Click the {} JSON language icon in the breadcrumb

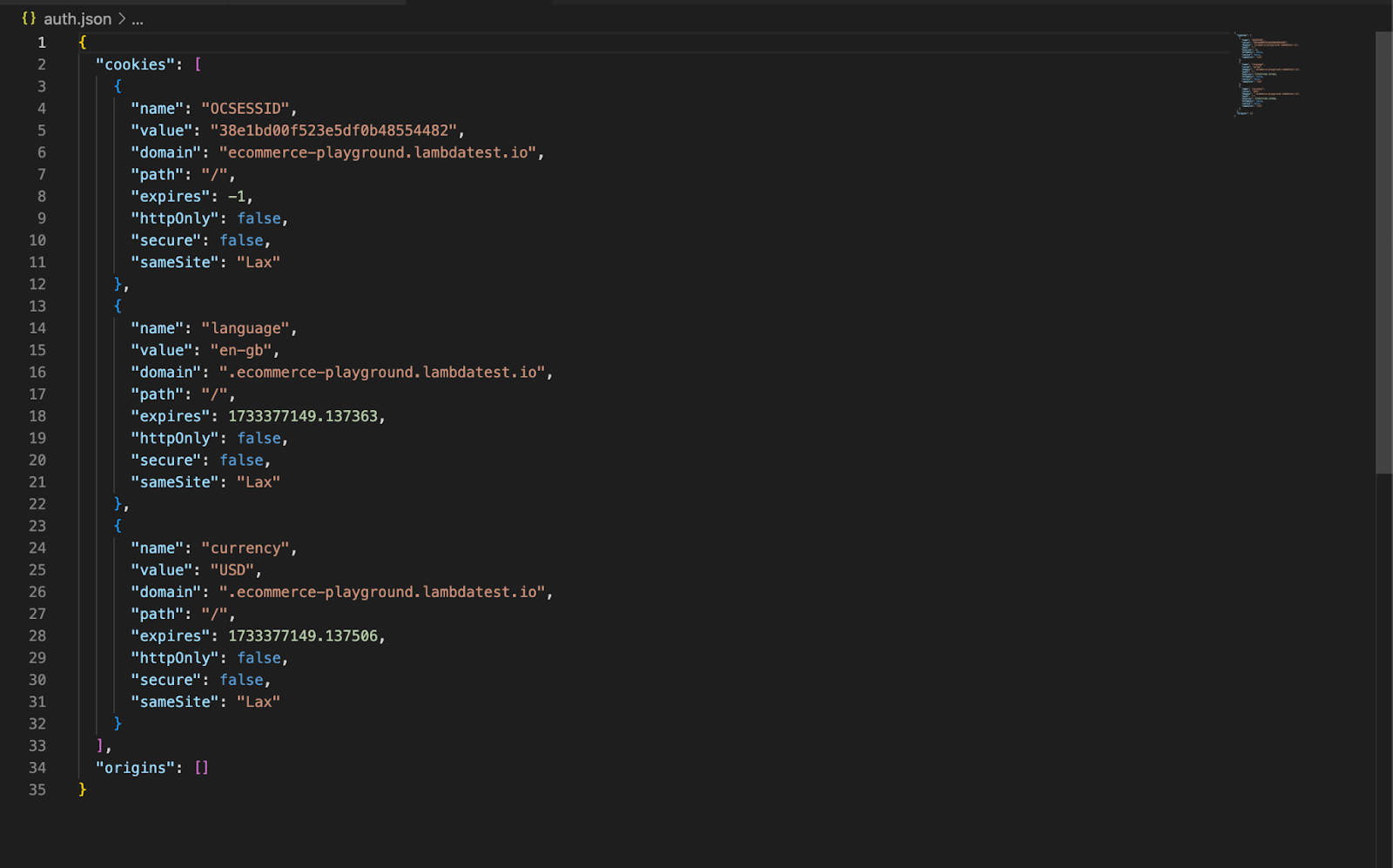tap(27, 18)
